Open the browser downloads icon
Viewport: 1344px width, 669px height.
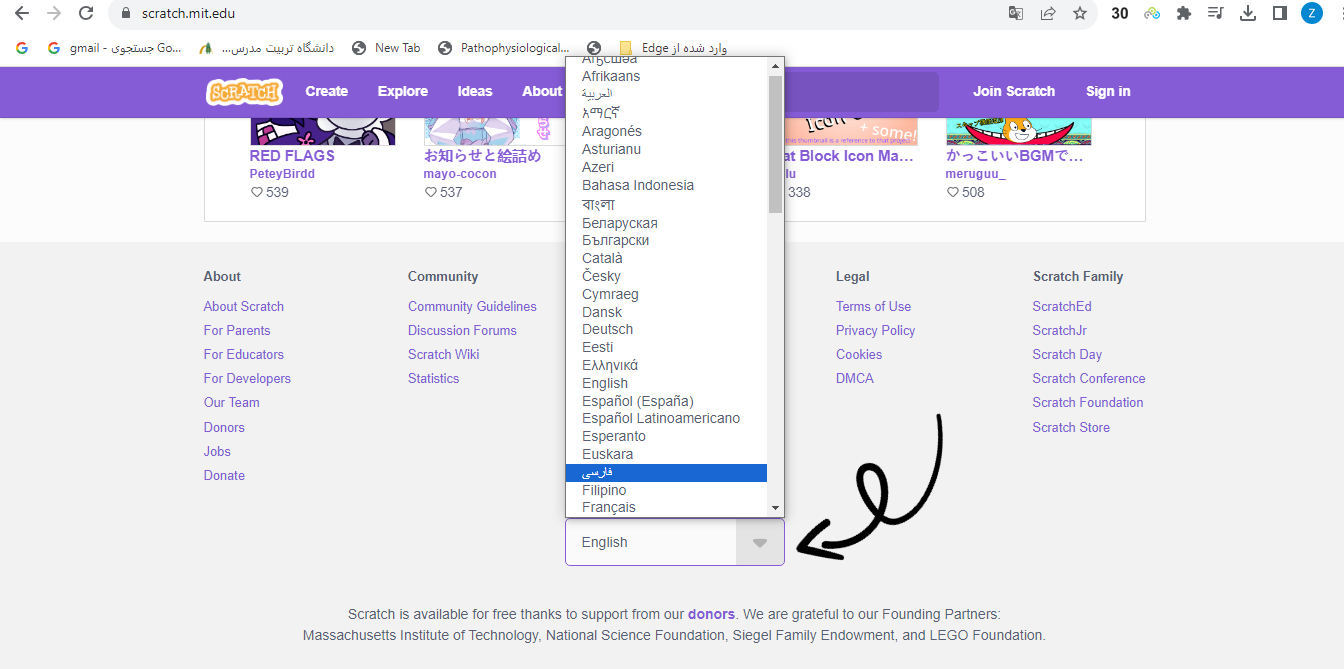pos(1248,14)
